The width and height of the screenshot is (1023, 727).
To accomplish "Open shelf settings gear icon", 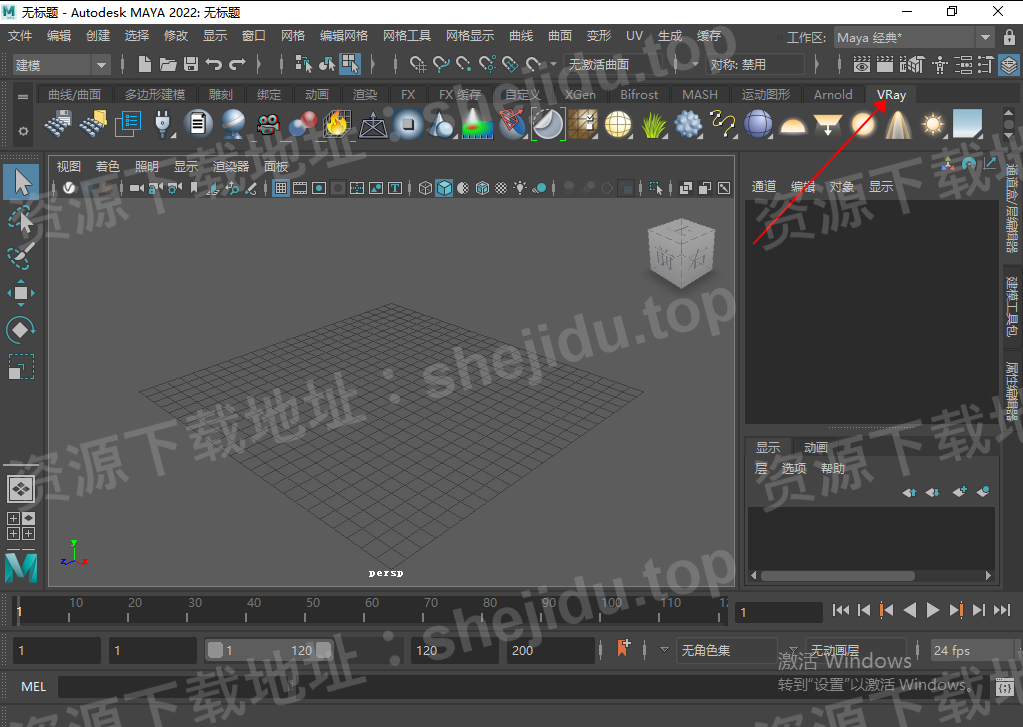I will pyautogui.click(x=23, y=131).
